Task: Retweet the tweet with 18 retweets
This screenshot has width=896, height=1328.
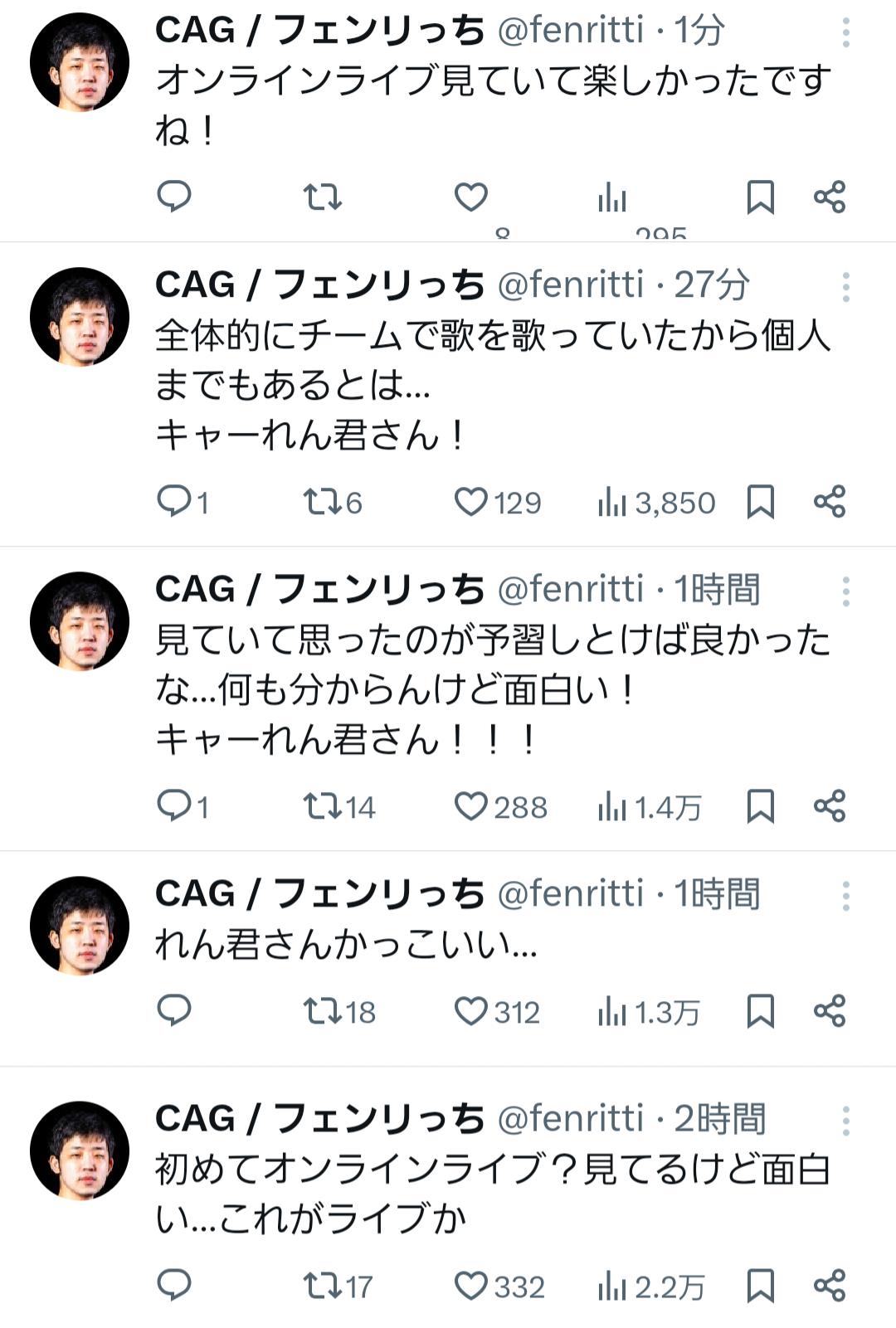Action: pyautogui.click(x=322, y=1011)
